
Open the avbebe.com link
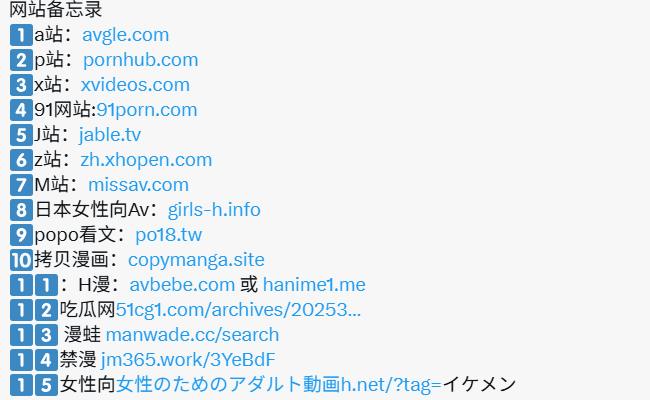pyautogui.click(x=182, y=285)
